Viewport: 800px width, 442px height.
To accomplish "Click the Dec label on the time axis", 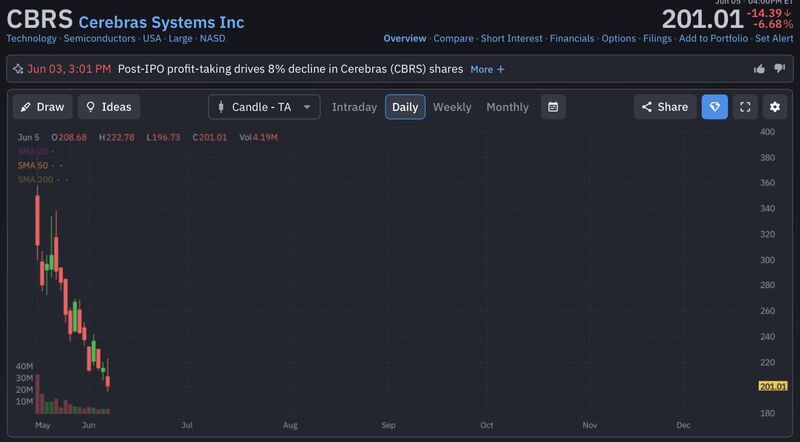I will pyautogui.click(x=683, y=425).
